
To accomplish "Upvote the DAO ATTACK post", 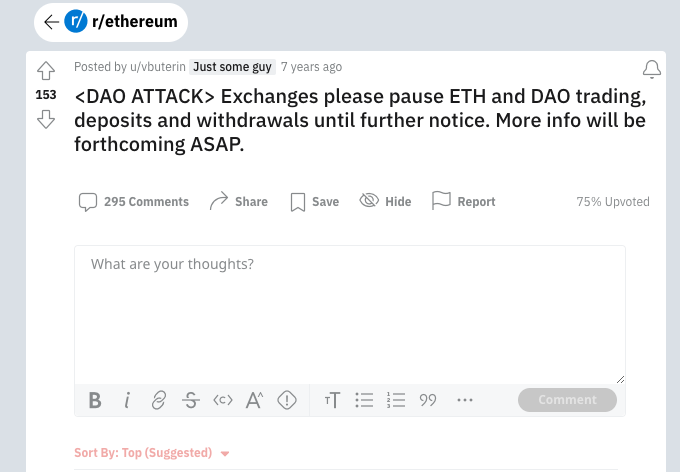I will [45, 71].
